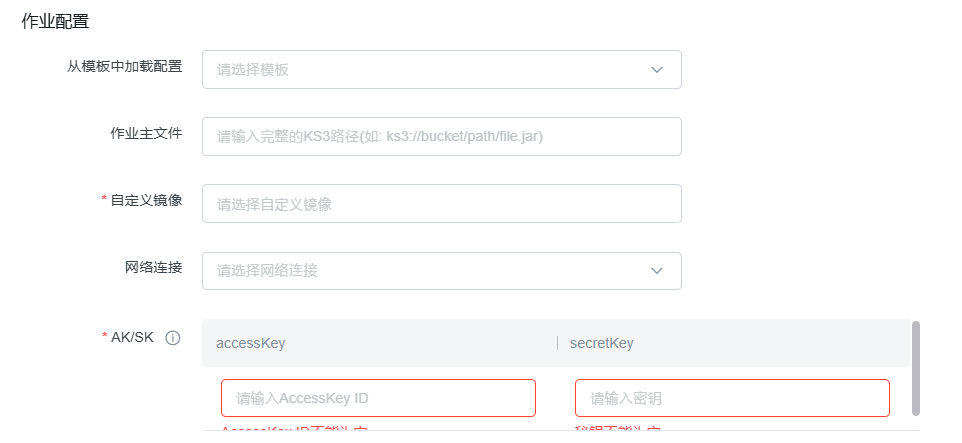962x443 pixels.
Task: Click the red error text under AccessKey input
Action: [294, 431]
